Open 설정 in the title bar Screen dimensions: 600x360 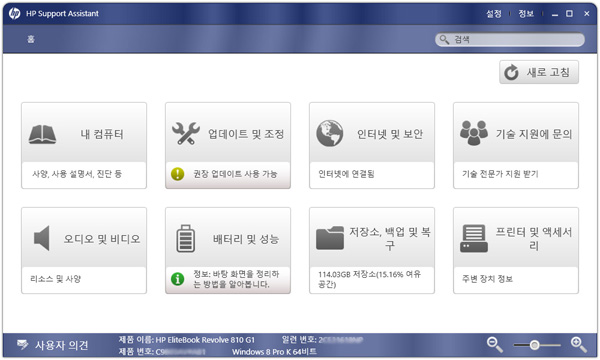tap(494, 14)
